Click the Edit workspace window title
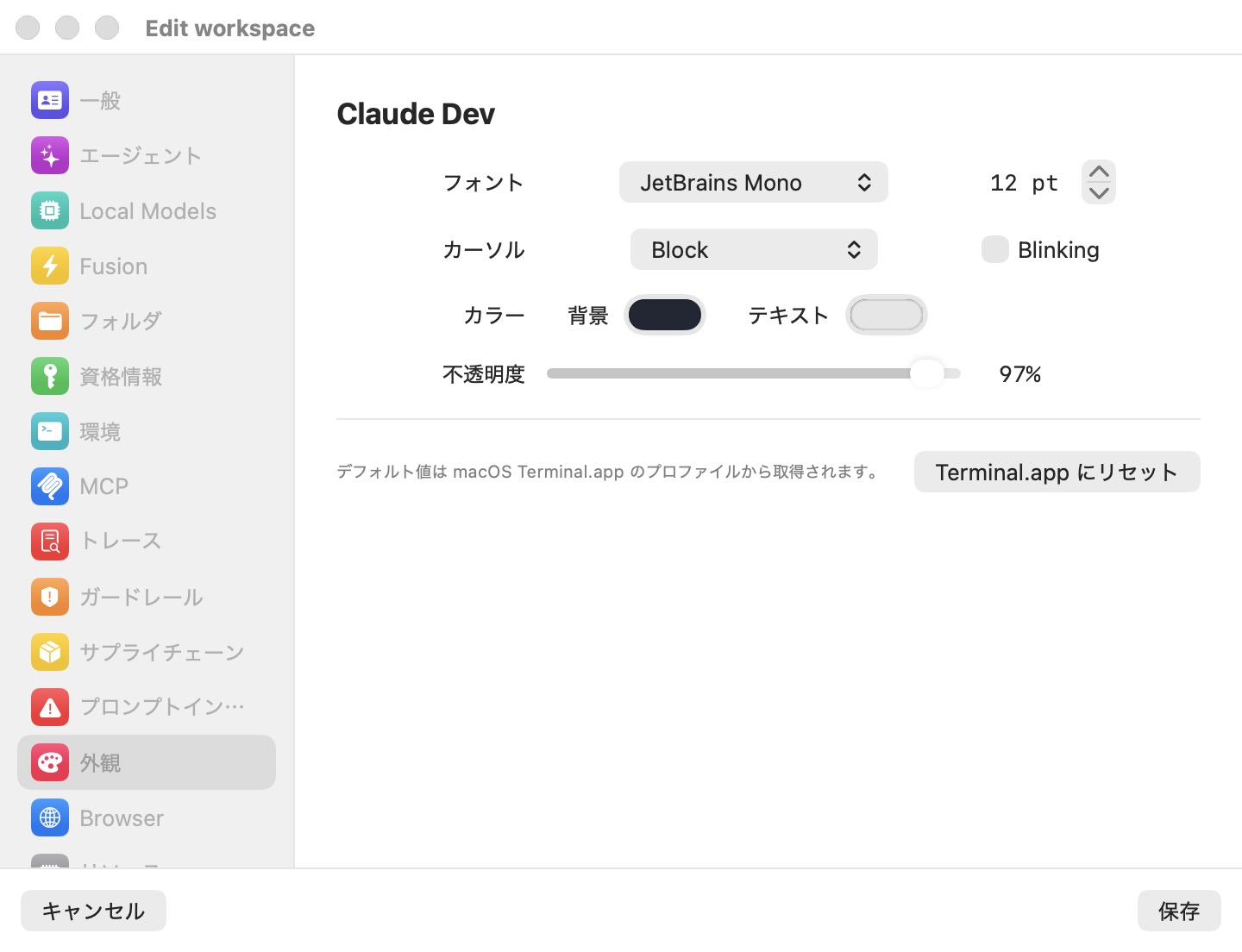 click(x=230, y=28)
